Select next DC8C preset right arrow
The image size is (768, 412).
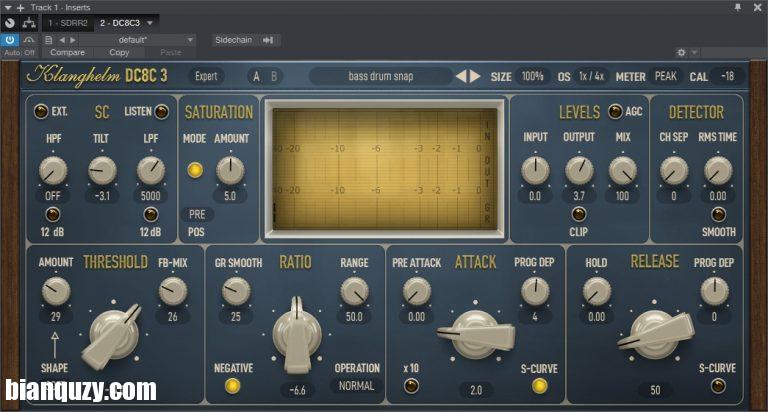pyautogui.click(x=475, y=76)
